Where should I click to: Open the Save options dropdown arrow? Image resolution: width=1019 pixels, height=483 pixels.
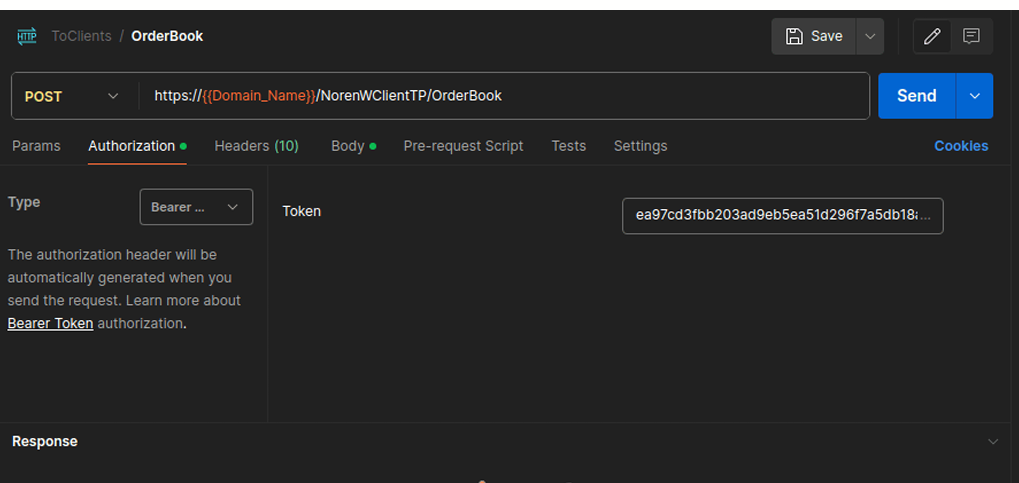(870, 36)
